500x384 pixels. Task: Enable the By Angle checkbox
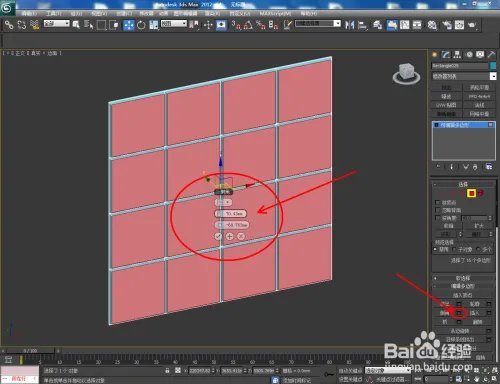pos(438,218)
